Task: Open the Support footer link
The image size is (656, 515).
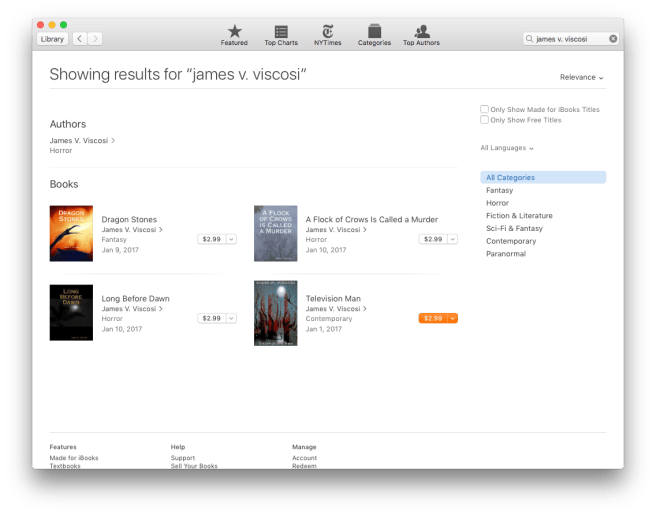Action: 183,458
